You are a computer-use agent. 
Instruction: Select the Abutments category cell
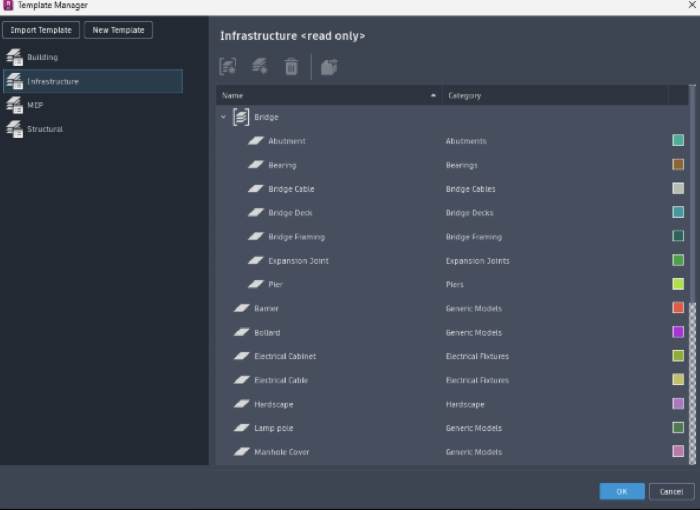coord(466,141)
